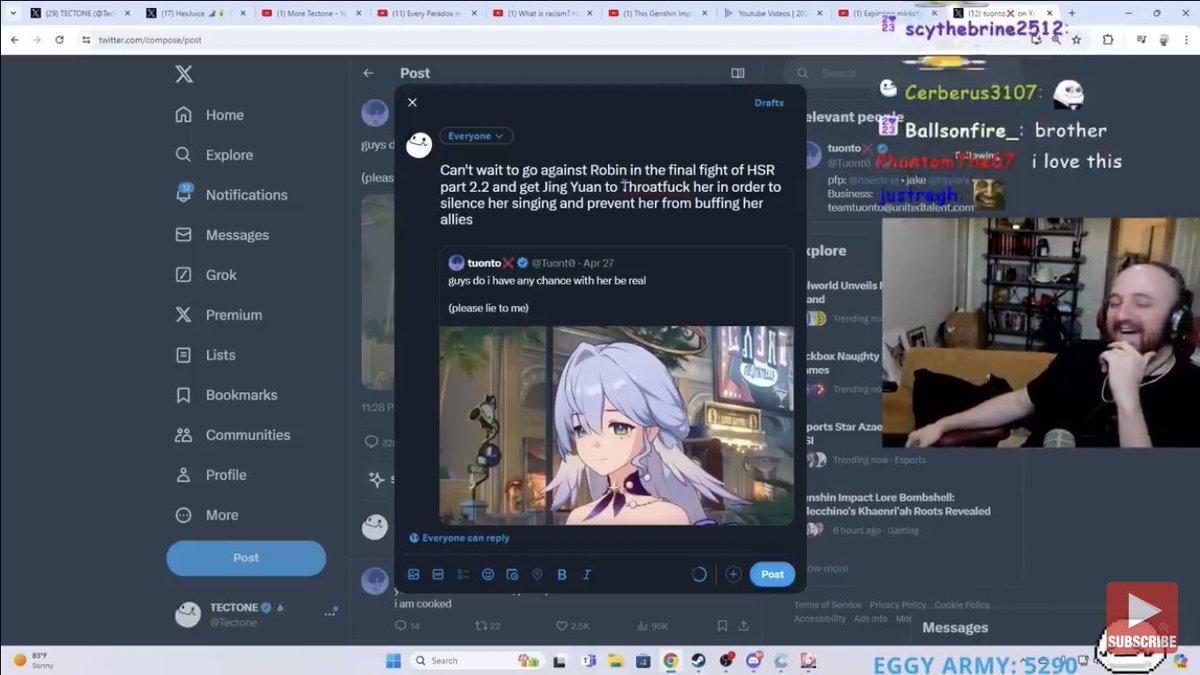1200x675 pixels.
Task: Add another post with the plus icon
Action: pos(733,574)
